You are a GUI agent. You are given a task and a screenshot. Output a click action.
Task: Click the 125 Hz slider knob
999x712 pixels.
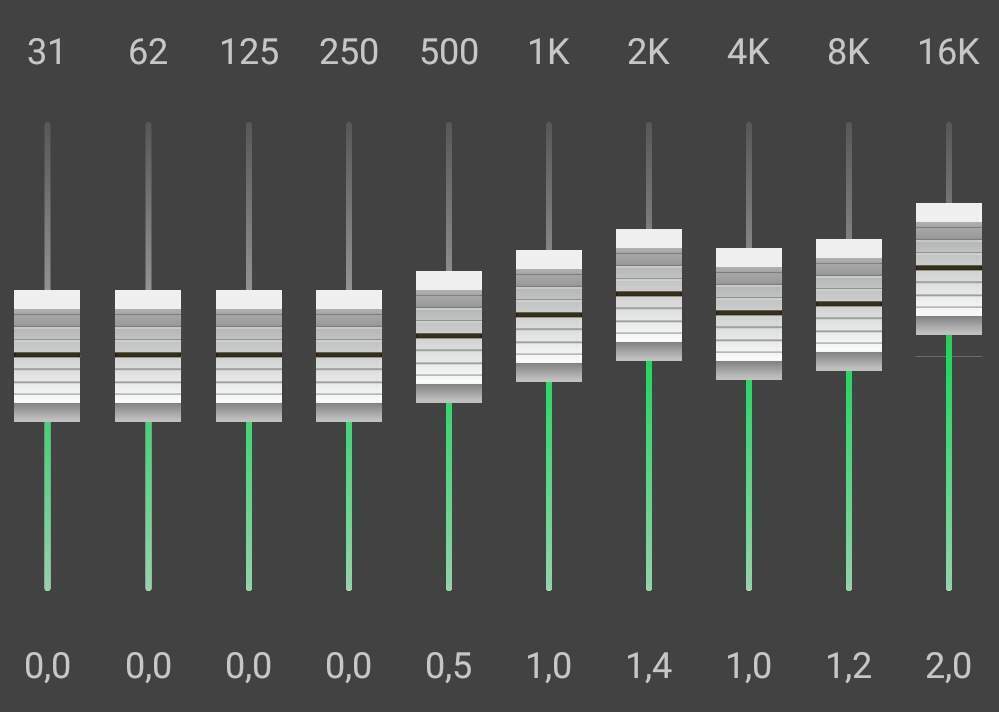[x=249, y=355]
